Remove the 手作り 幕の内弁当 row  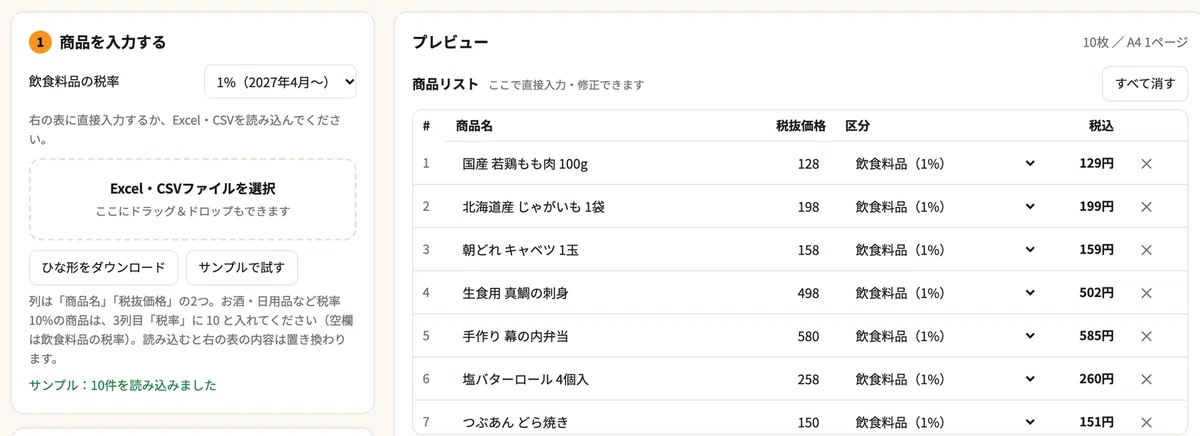(x=1146, y=336)
